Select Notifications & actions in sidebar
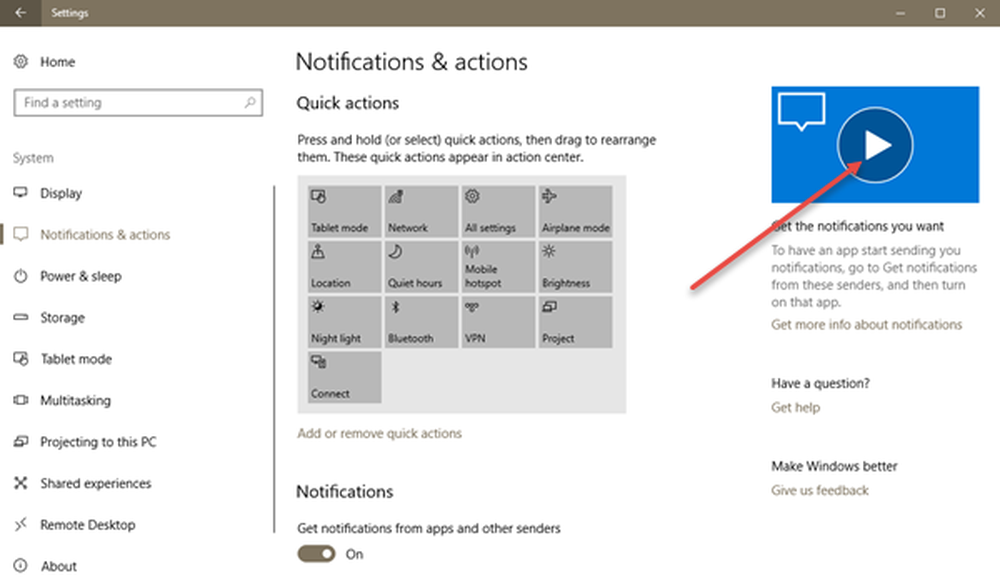 (92, 235)
